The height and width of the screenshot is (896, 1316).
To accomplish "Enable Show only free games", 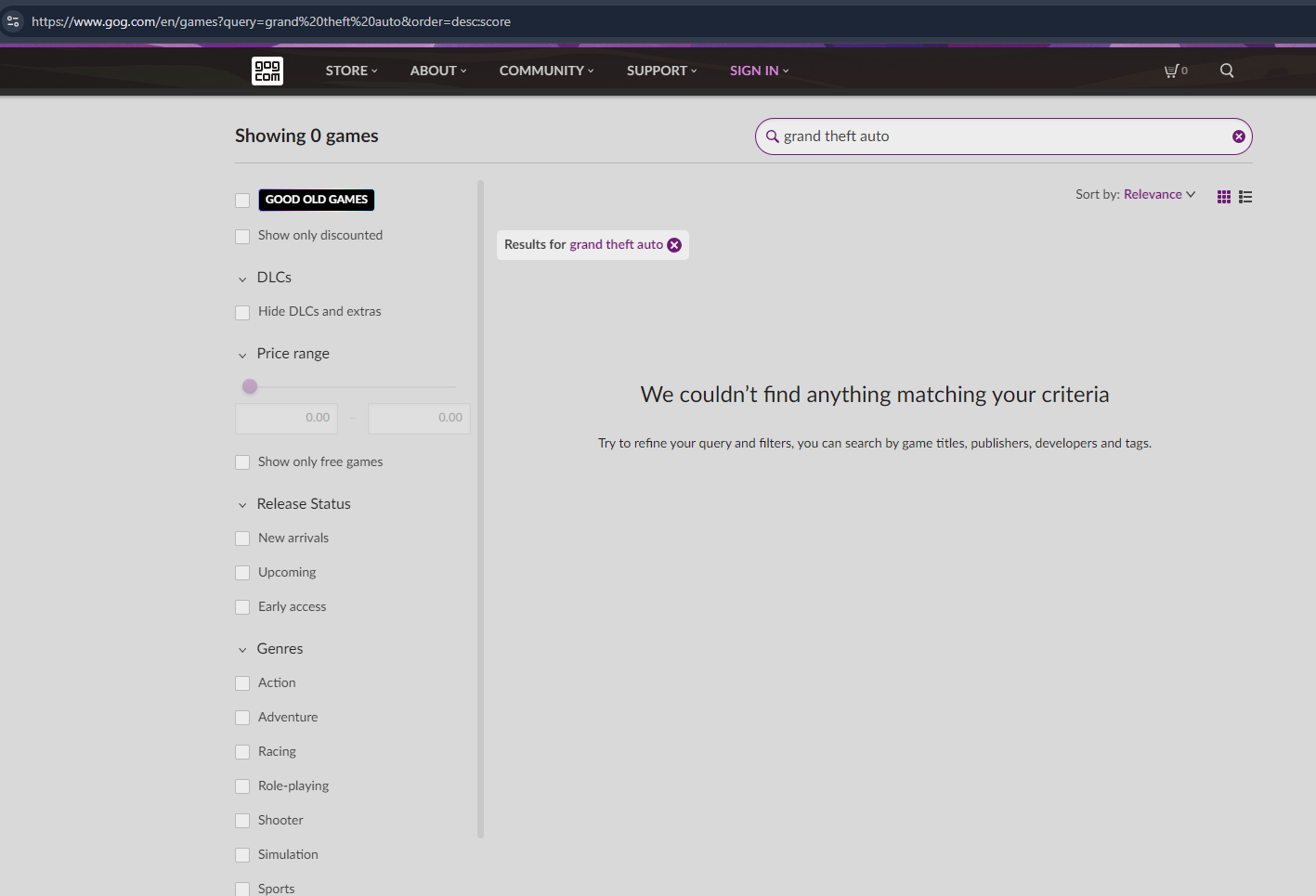I will pyautogui.click(x=242, y=462).
